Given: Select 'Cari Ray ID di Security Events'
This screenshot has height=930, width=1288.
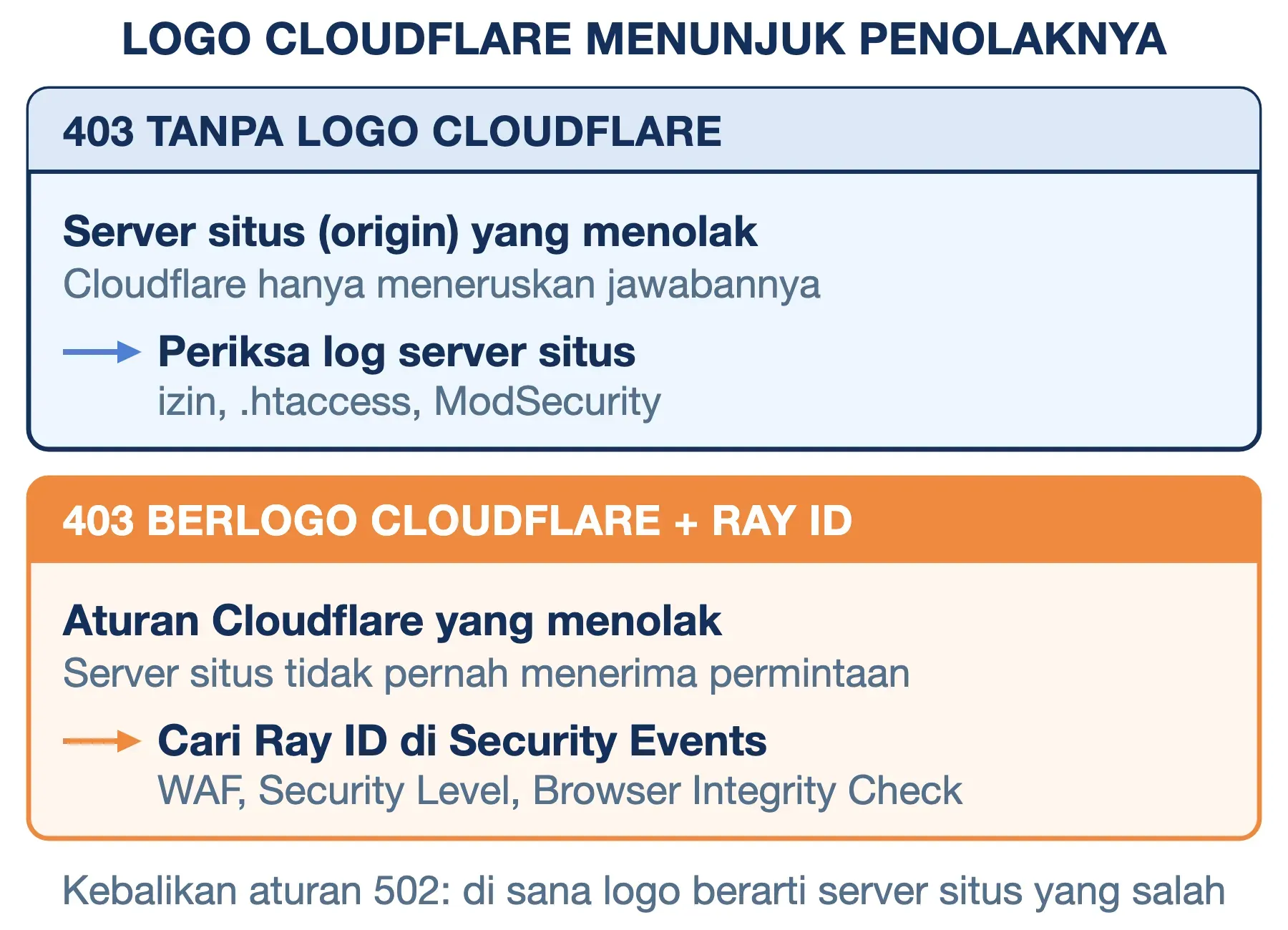Looking at the screenshot, I should tap(462, 740).
